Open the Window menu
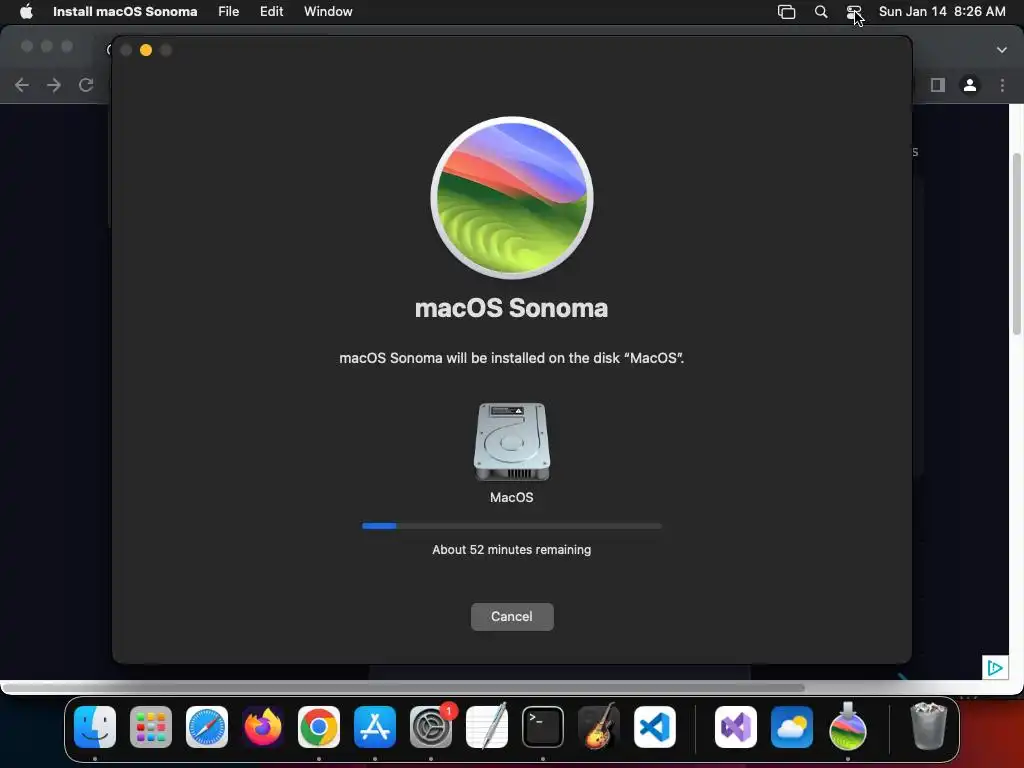 (328, 12)
